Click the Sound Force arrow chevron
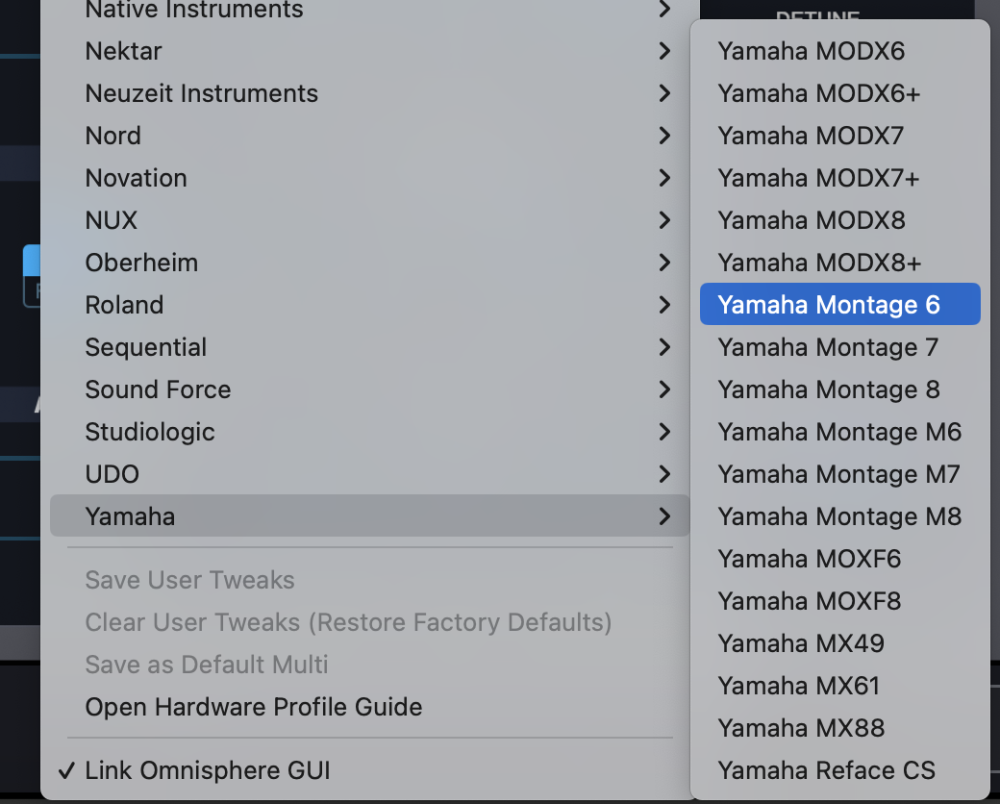The width and height of the screenshot is (1000, 804). 664,389
